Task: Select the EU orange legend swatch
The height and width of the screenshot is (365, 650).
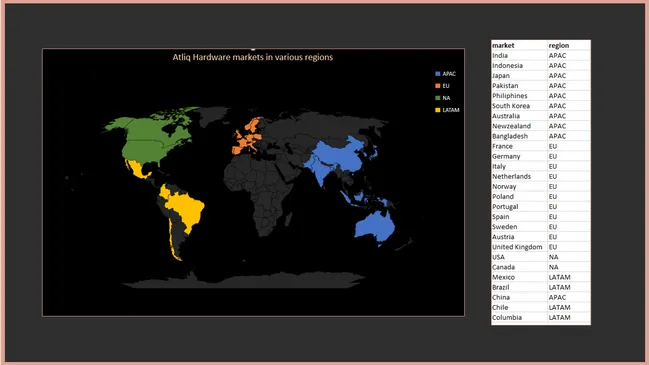Action: click(437, 86)
